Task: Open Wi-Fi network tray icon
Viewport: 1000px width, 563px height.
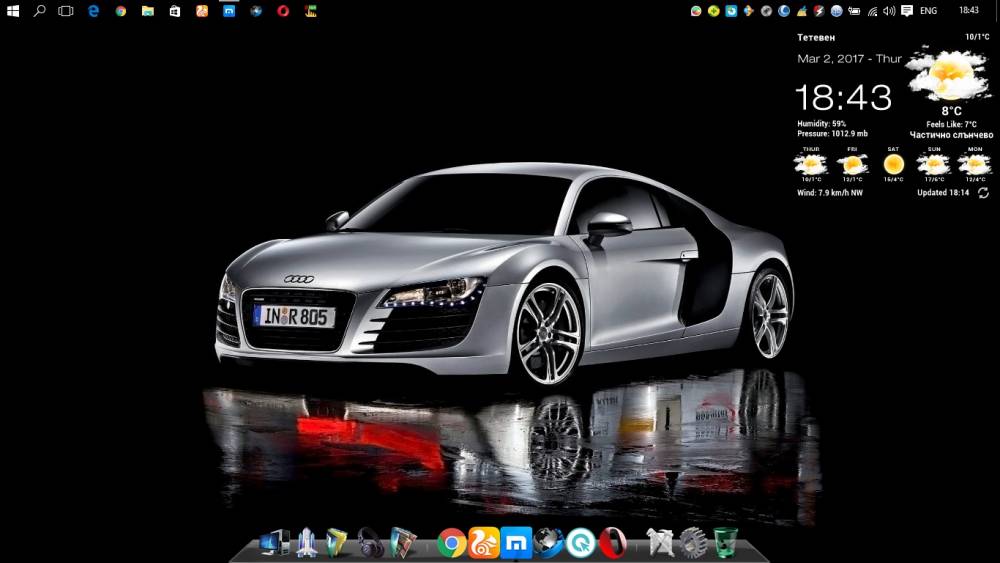Action: point(872,11)
